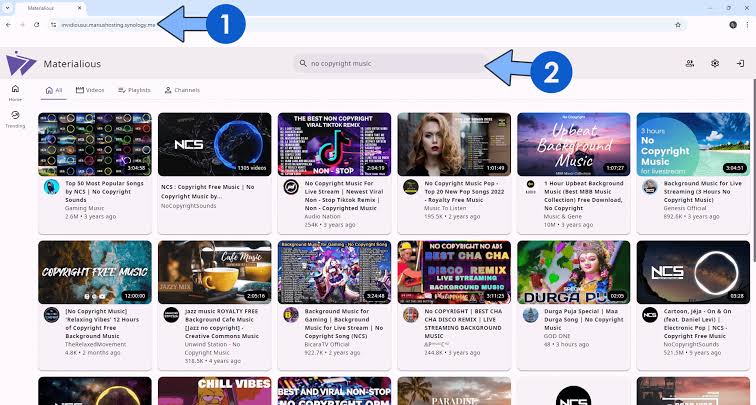
Task: Click 'No COPYRIGHT | BEST CHA CHA DISCO REMIX' title
Action: [463, 324]
